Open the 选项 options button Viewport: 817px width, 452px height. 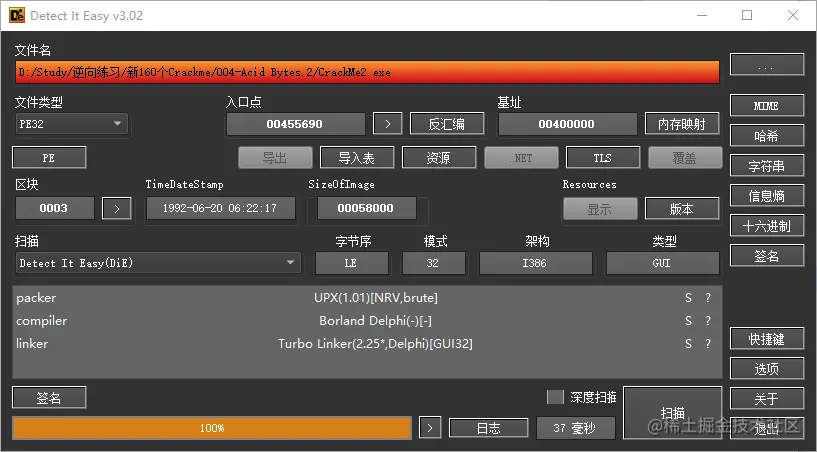pos(767,369)
